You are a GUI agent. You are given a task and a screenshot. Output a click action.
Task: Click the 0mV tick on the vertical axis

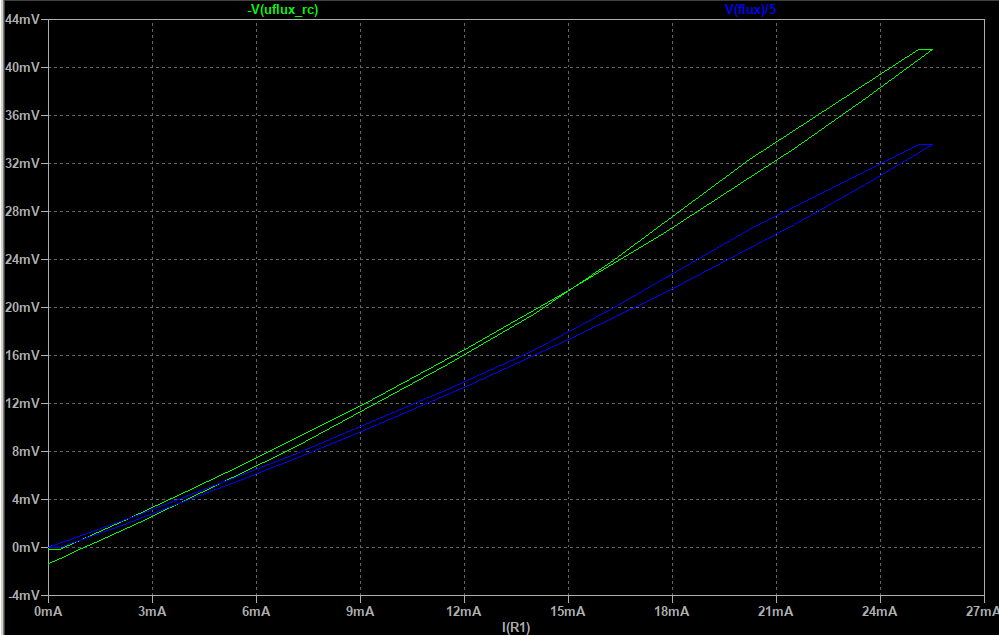tap(24, 547)
